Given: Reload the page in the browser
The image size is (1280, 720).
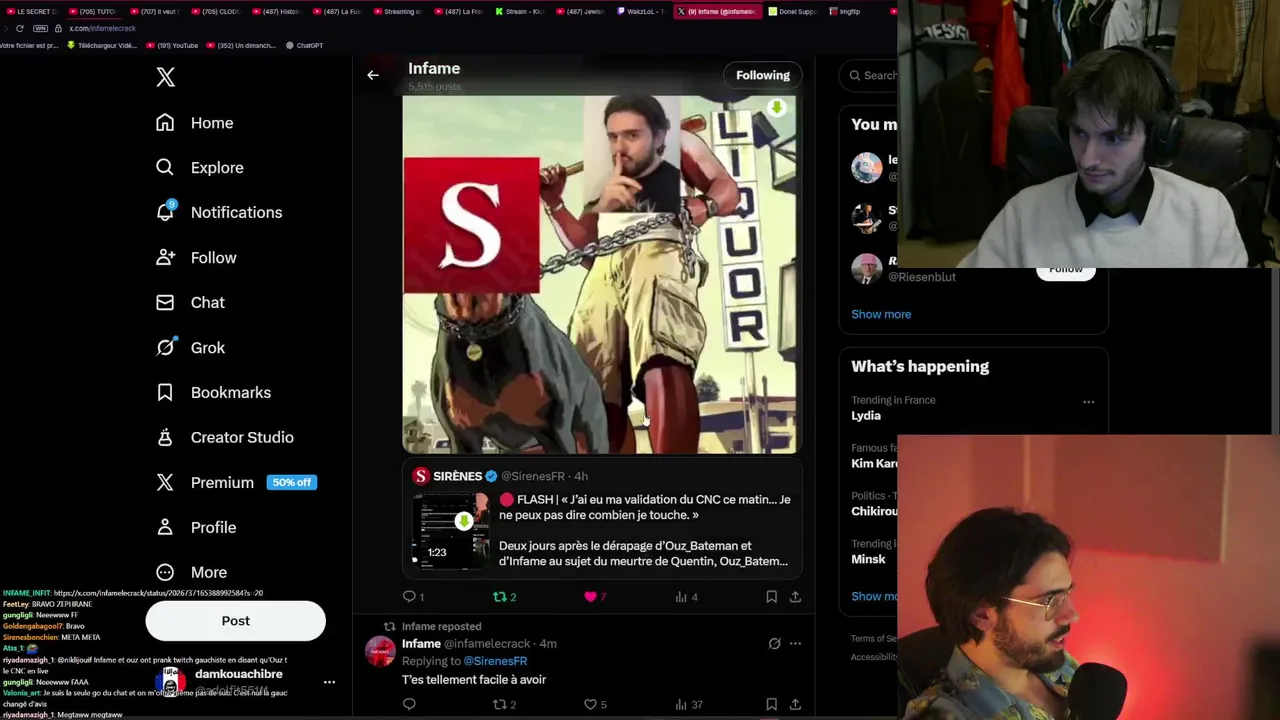Looking at the screenshot, I should (19, 28).
